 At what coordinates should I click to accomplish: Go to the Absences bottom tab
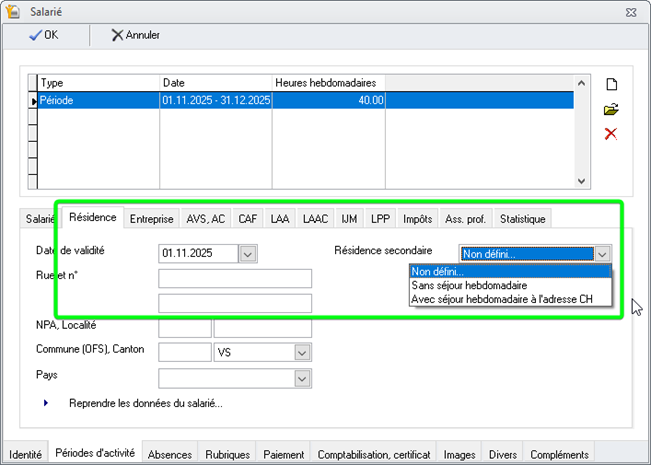click(170, 454)
